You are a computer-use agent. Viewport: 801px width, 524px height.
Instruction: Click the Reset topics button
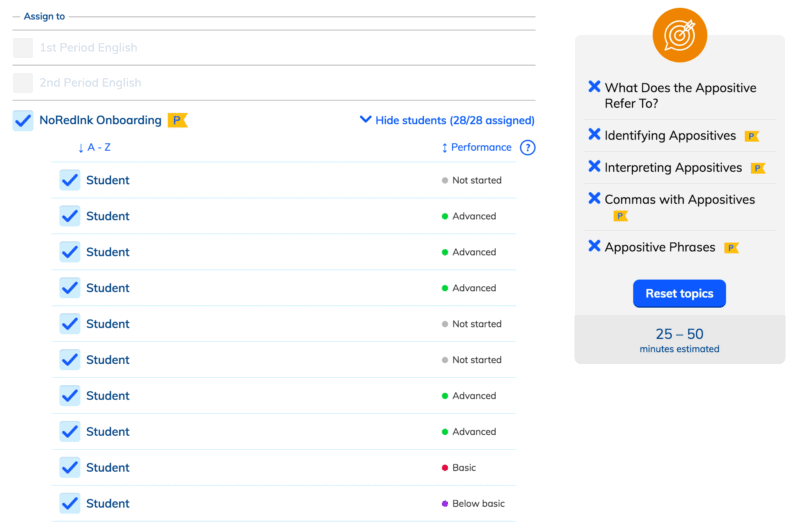[679, 294]
